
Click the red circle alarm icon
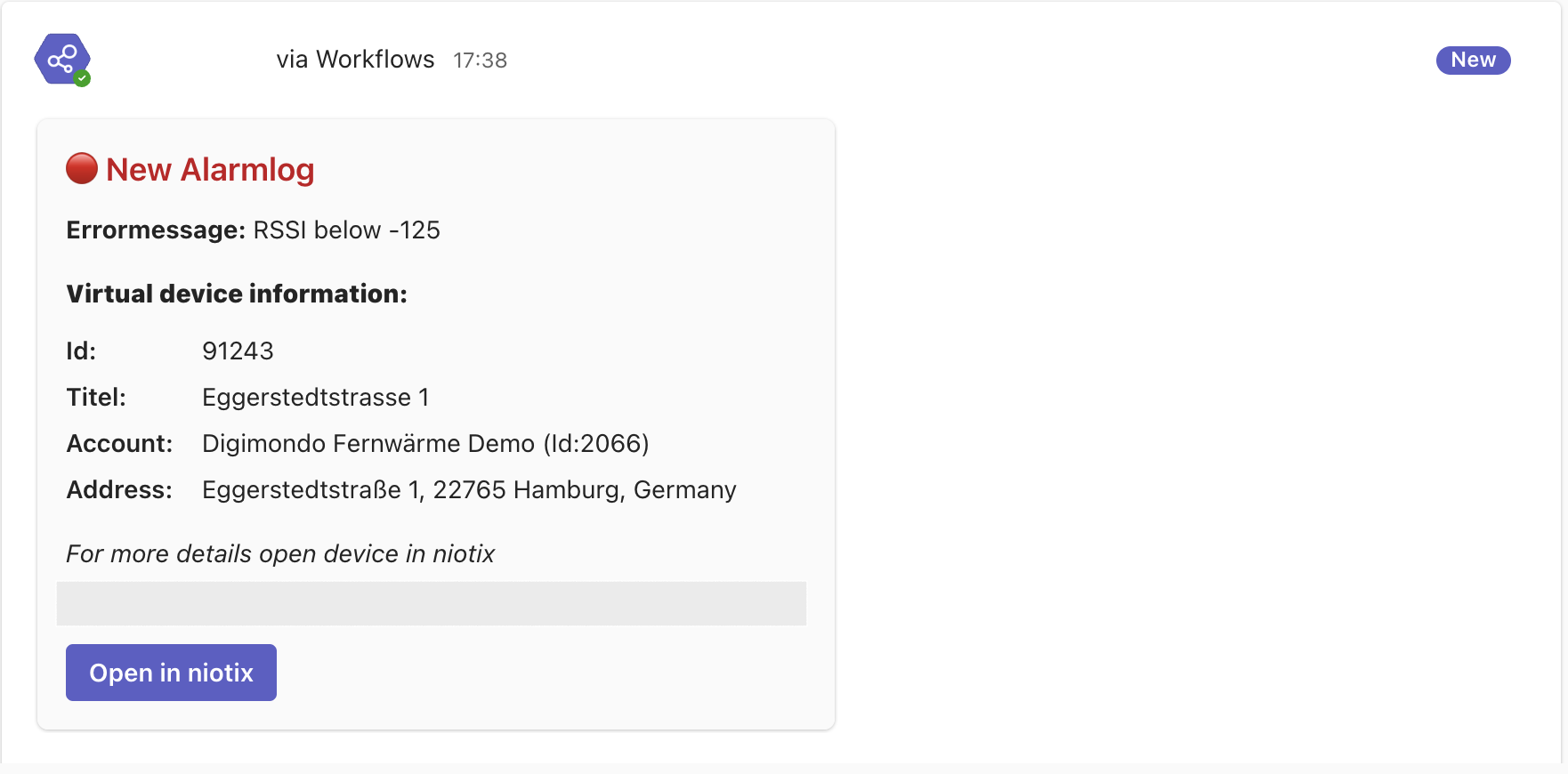tap(82, 168)
